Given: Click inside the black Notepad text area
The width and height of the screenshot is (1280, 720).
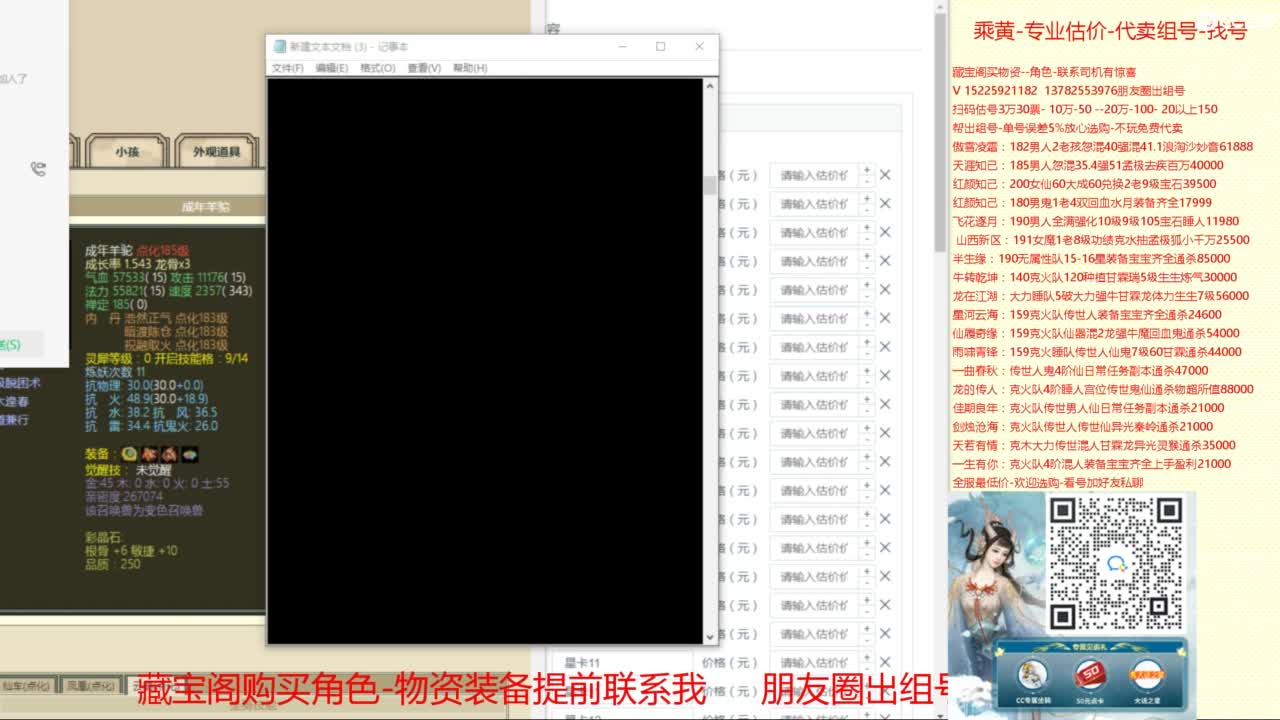Looking at the screenshot, I should point(485,360).
